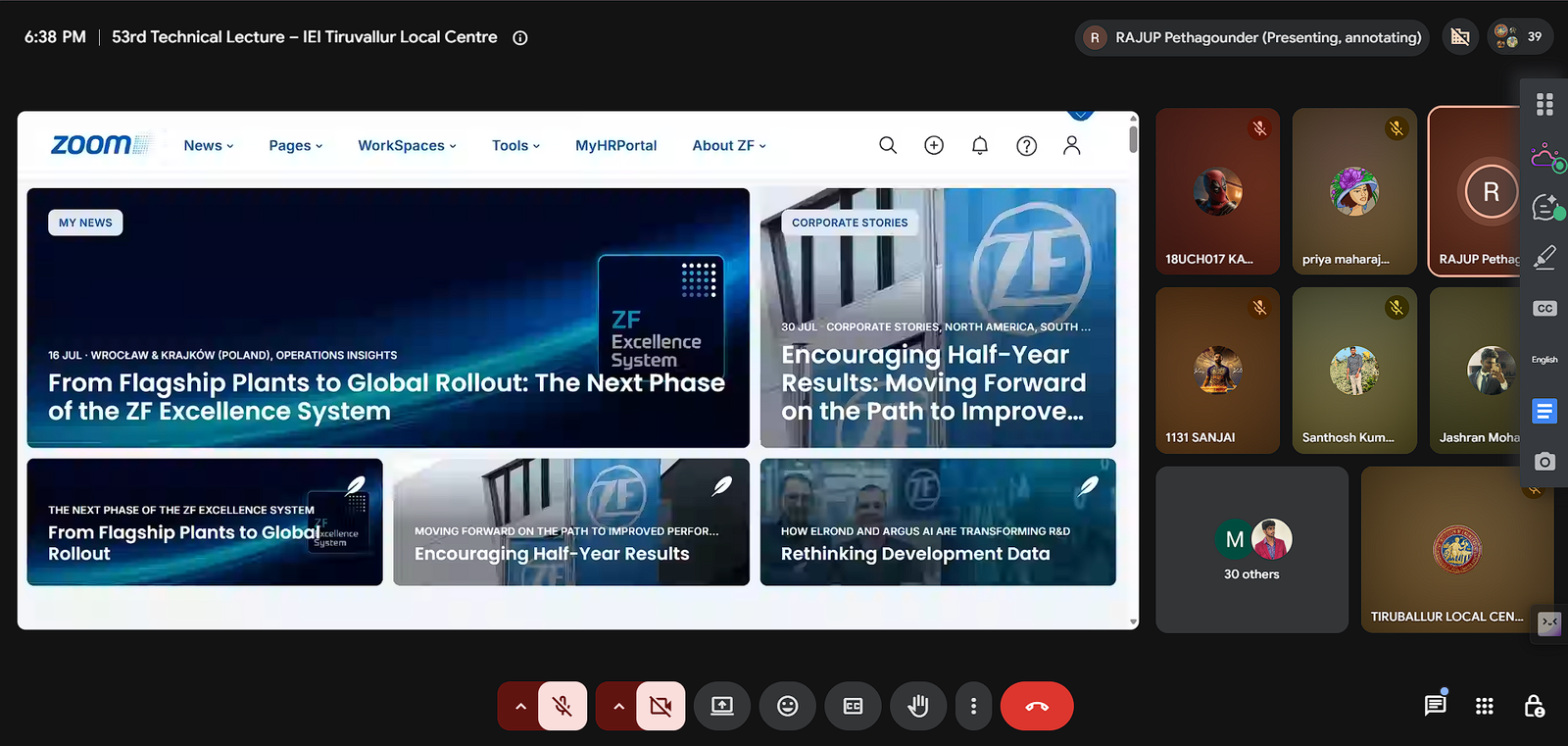Click feather icon on Rethinking Development Data
Image resolution: width=1568 pixels, height=746 pixels.
[x=1088, y=485]
